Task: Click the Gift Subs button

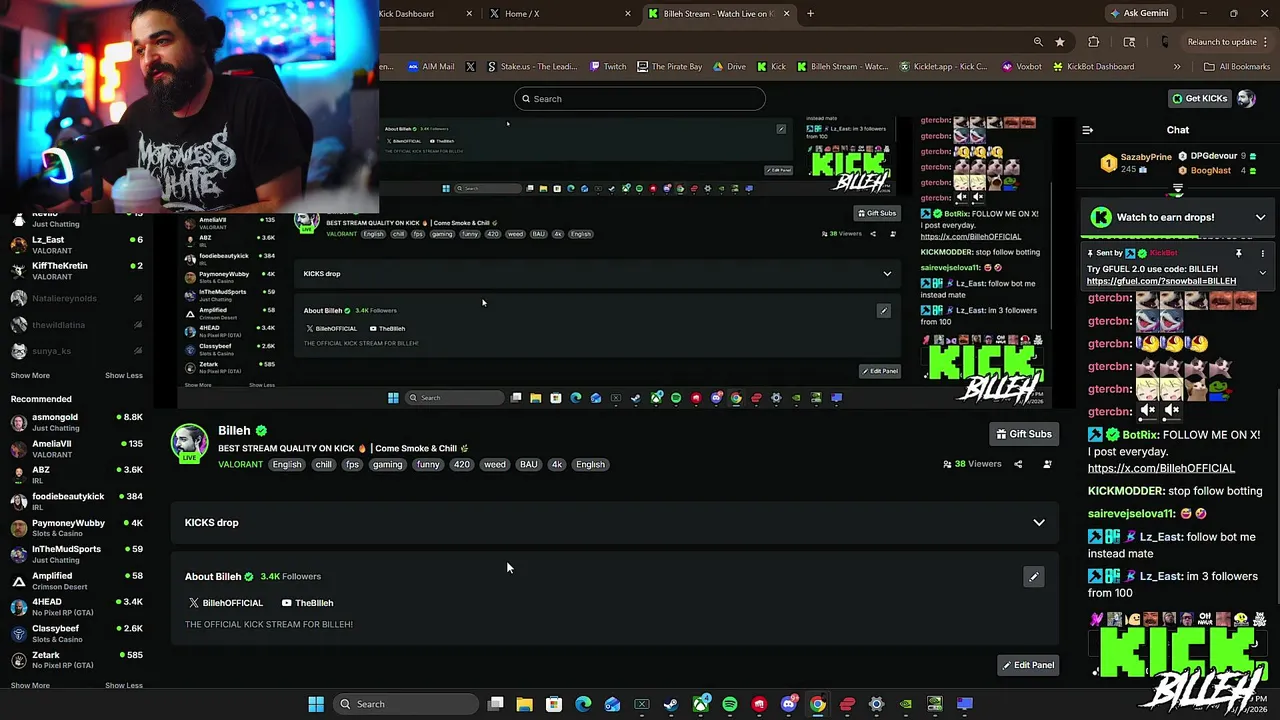Action: pyautogui.click(x=1024, y=434)
